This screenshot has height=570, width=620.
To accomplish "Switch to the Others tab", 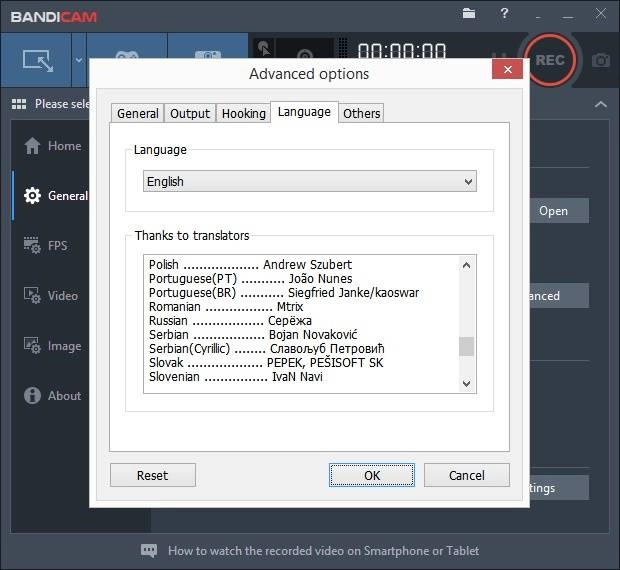I will (x=361, y=113).
